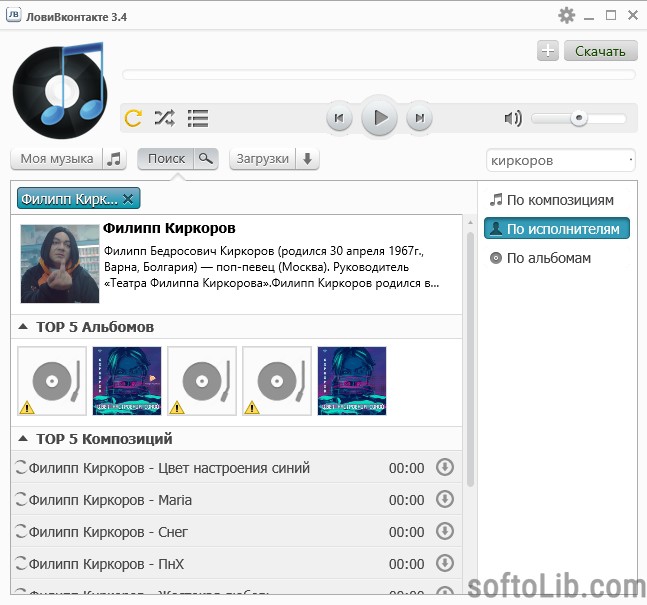Download the Maria track
Viewport: 647px width, 605px height.
pos(445,499)
